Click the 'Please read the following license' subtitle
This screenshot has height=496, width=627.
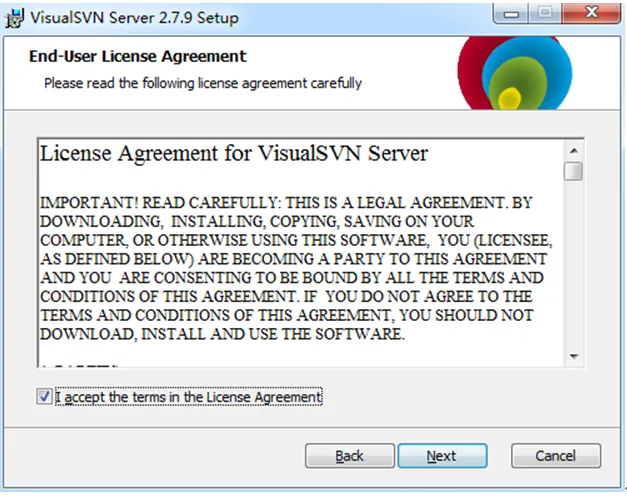[x=202, y=83]
